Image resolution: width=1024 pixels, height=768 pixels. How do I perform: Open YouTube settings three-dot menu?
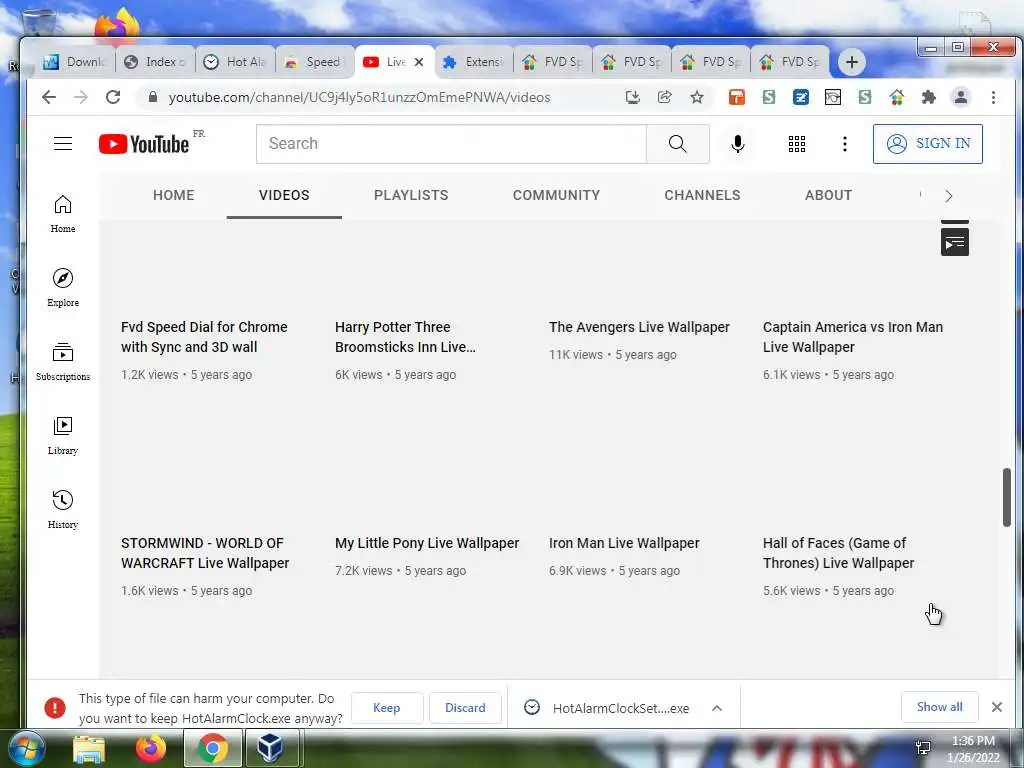(844, 144)
